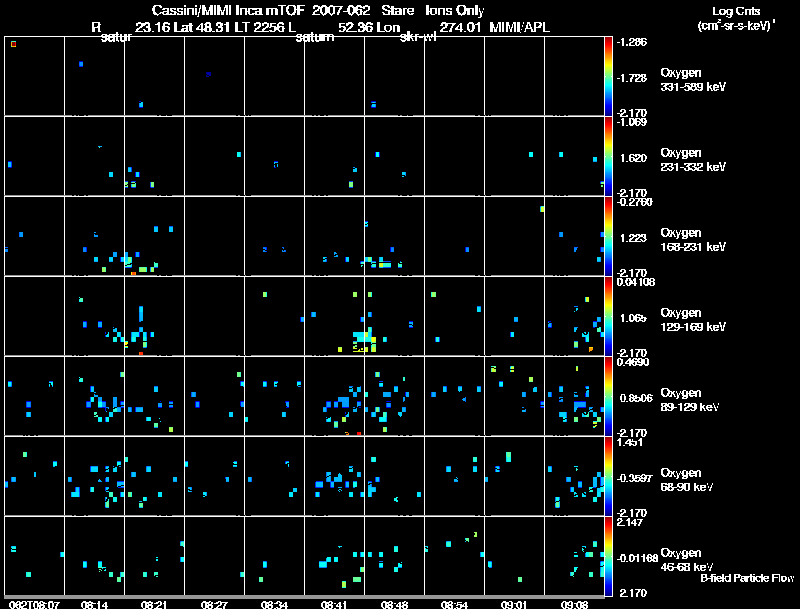The image size is (800, 609).
Task: Click the -0.2760 color scale value
Action: point(635,202)
